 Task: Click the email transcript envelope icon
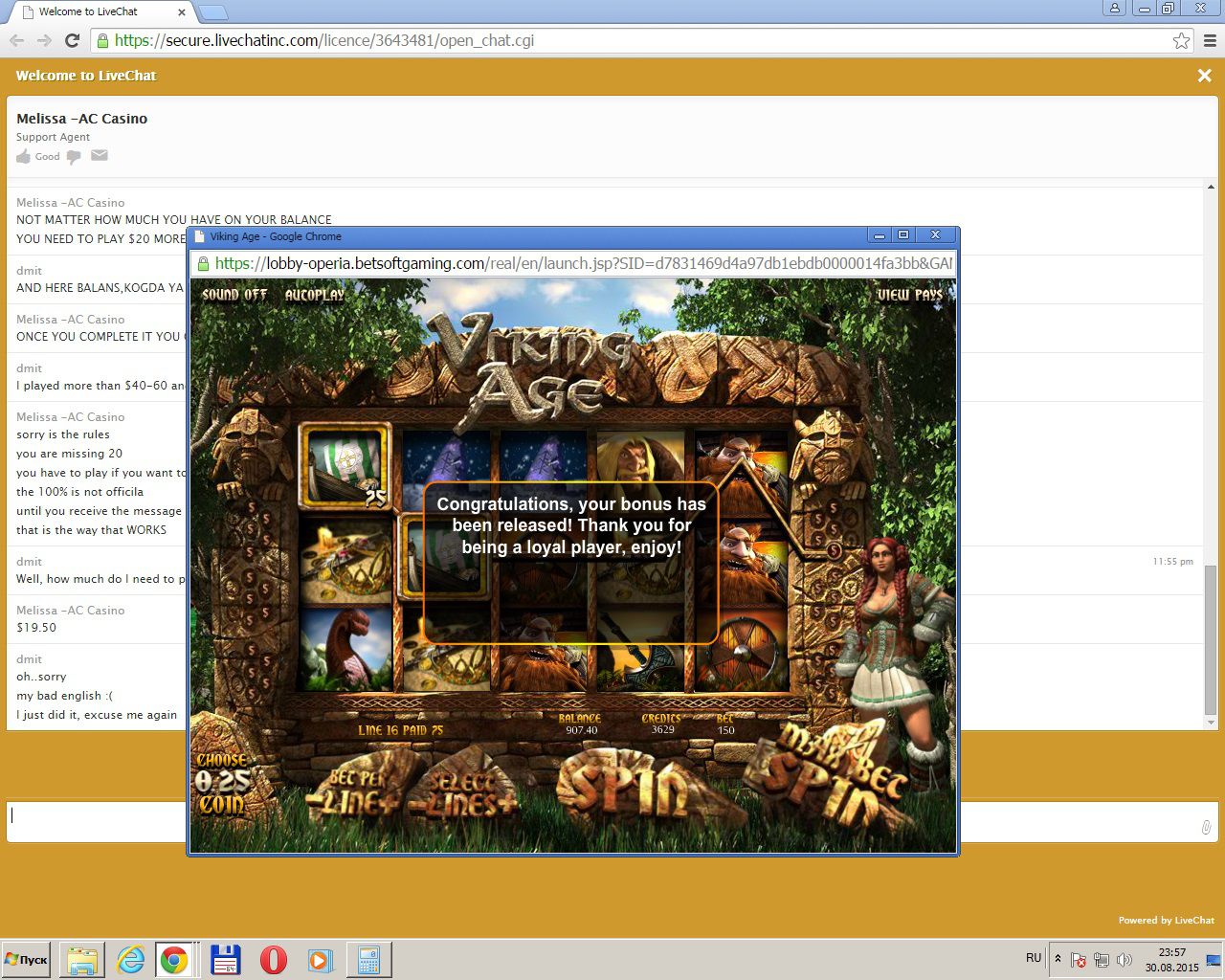pos(100,155)
